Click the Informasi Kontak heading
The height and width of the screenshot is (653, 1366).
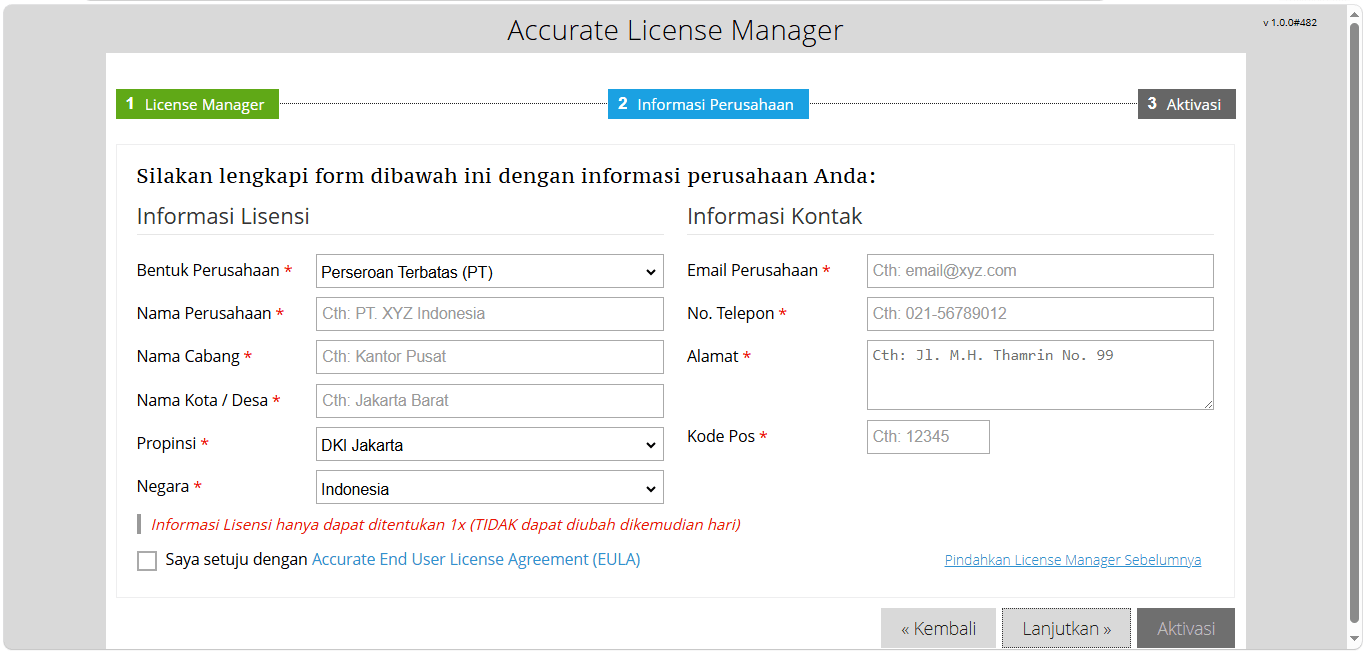point(775,216)
